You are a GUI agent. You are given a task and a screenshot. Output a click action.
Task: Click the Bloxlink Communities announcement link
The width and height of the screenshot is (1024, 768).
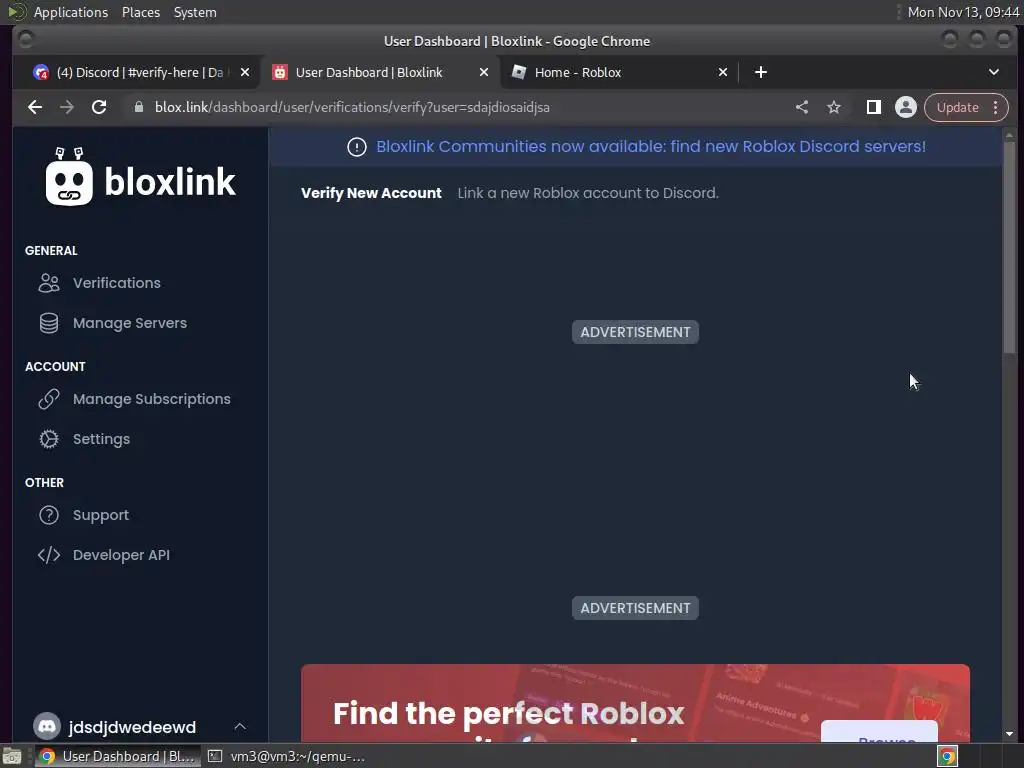click(650, 146)
